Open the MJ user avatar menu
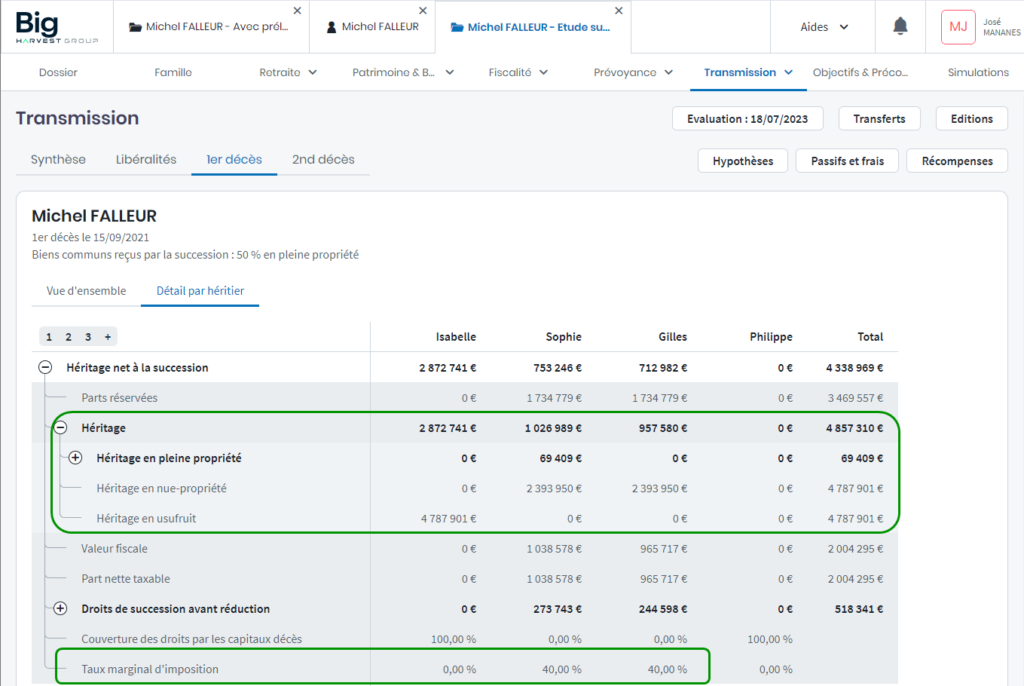The height and width of the screenshot is (686, 1024). 957,27
